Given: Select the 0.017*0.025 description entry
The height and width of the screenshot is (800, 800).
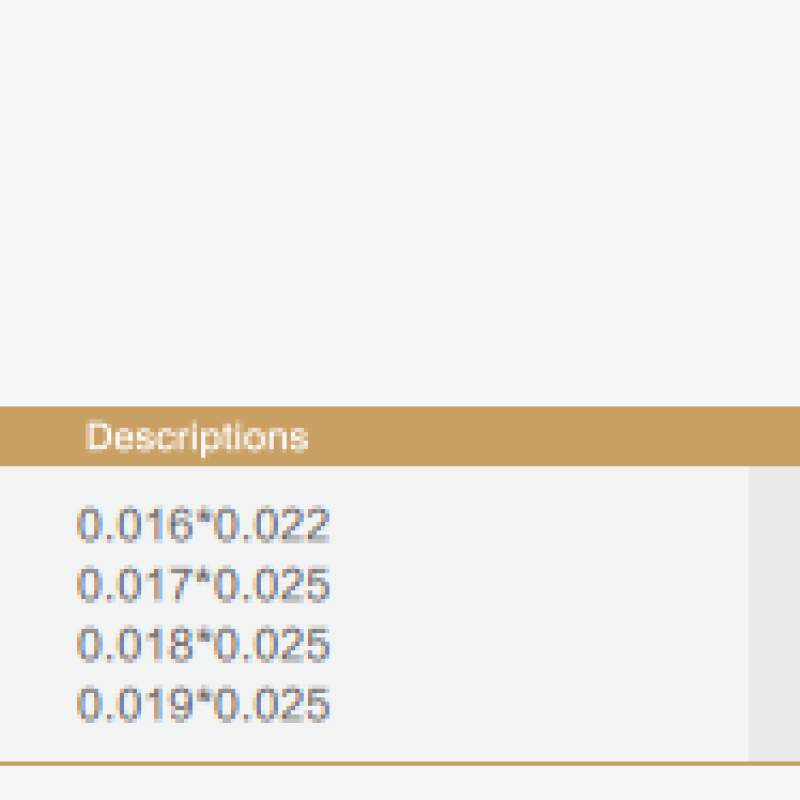Looking at the screenshot, I should point(203,584).
